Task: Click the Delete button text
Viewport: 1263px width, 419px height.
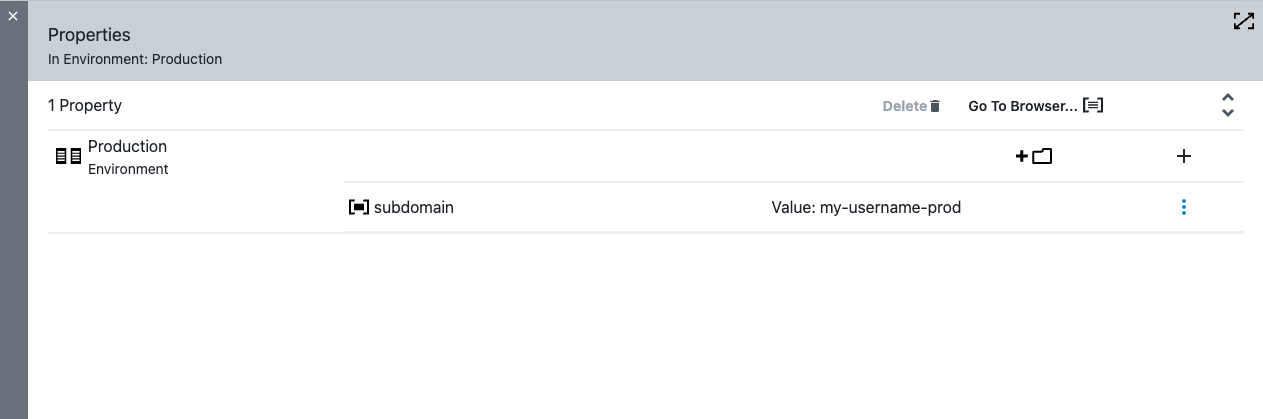Action: 904,106
